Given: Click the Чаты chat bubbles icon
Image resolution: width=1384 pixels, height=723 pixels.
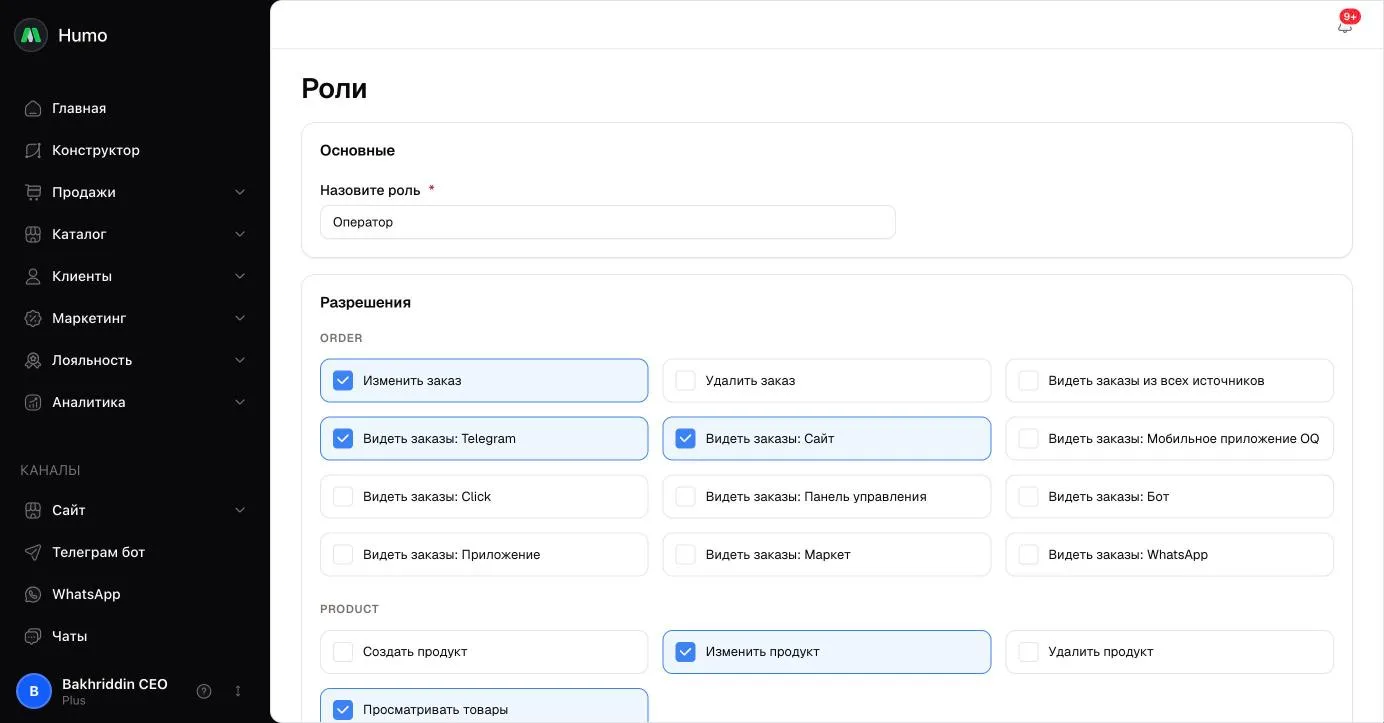Looking at the screenshot, I should click(x=33, y=636).
